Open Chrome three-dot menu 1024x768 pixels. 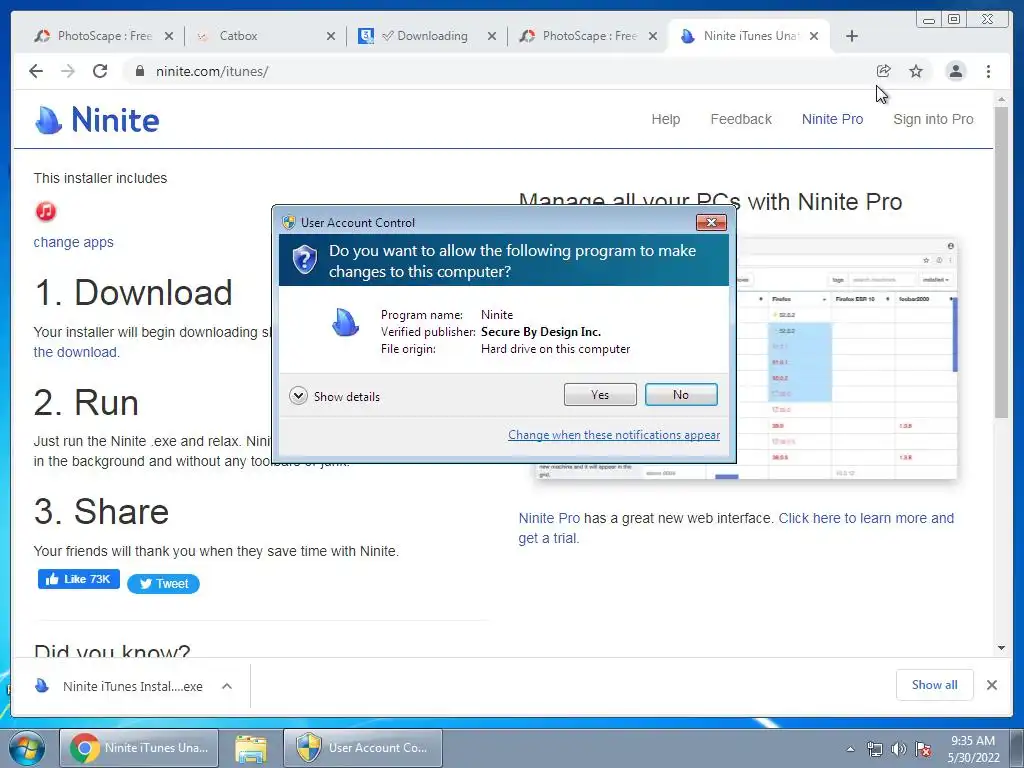point(988,71)
